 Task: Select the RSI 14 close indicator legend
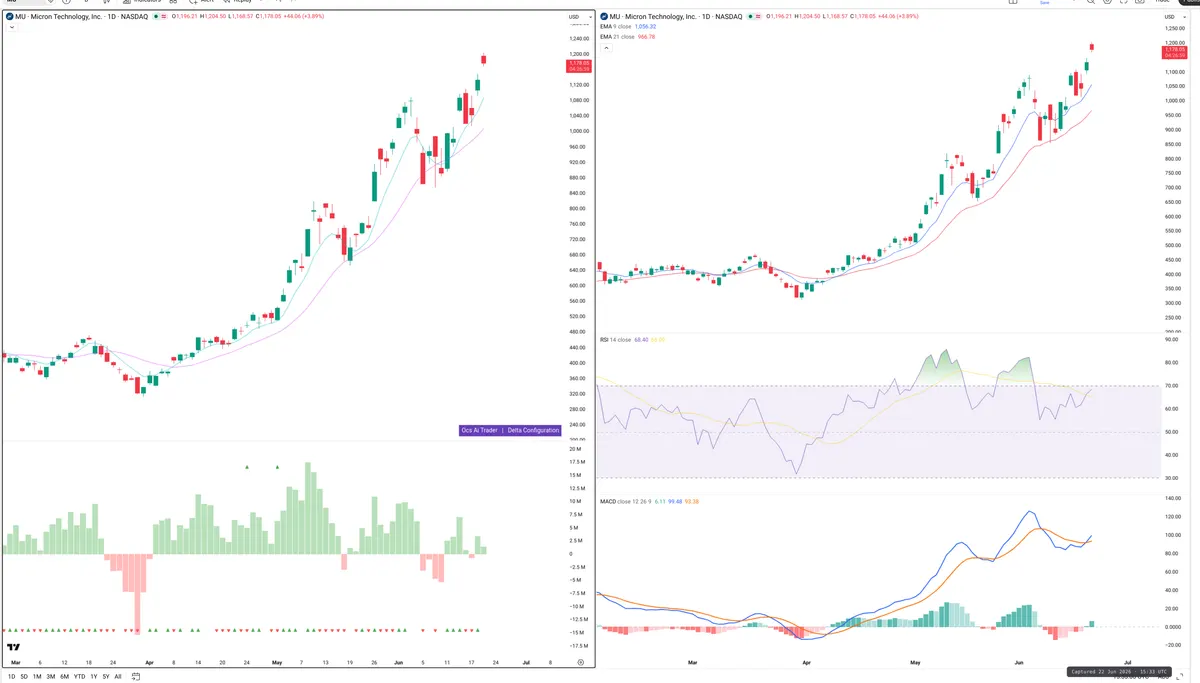[615, 340]
